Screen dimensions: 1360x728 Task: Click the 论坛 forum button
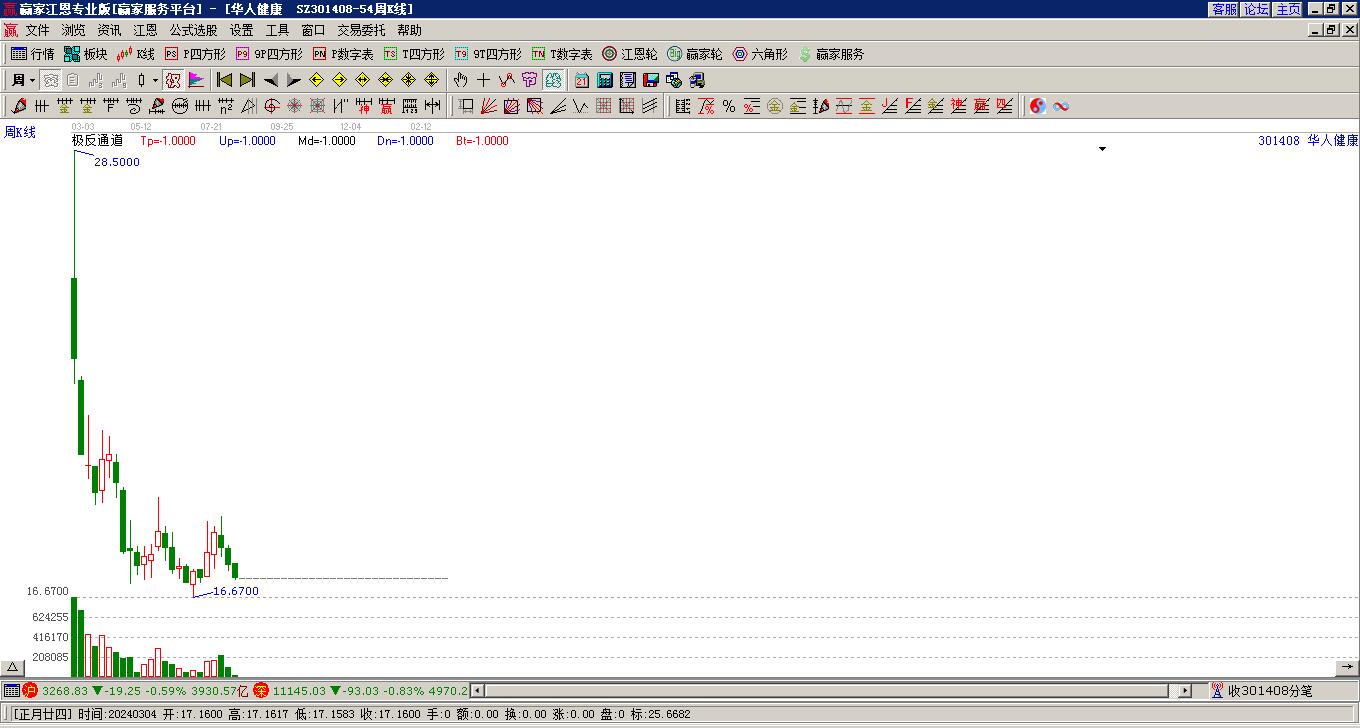coord(1256,9)
